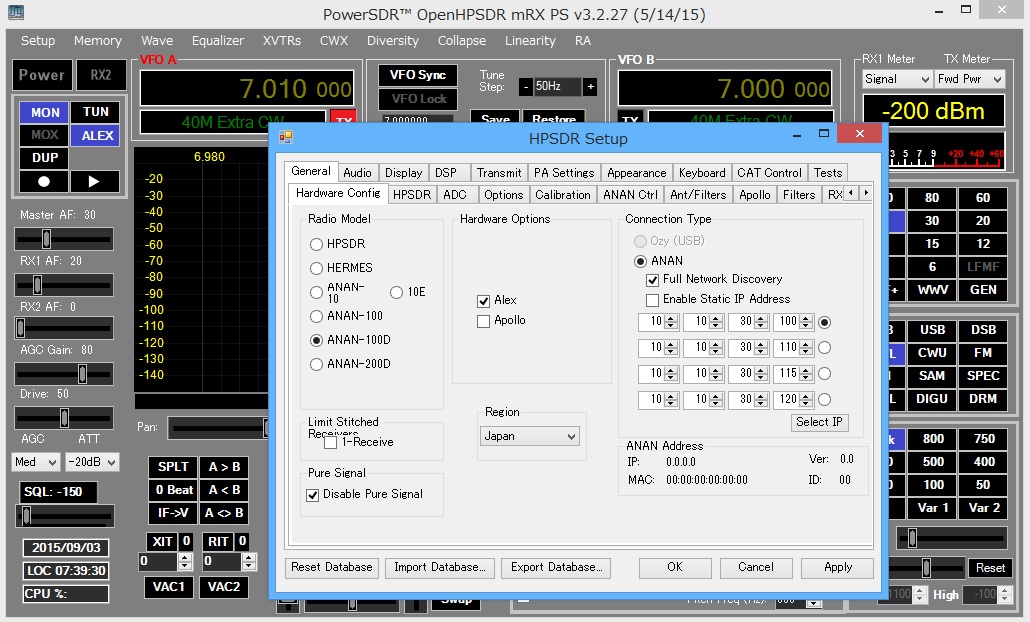Image resolution: width=1030 pixels, height=622 pixels.
Task: Open the TX Meter Fwd Pwr dropdown
Action: [x=970, y=79]
